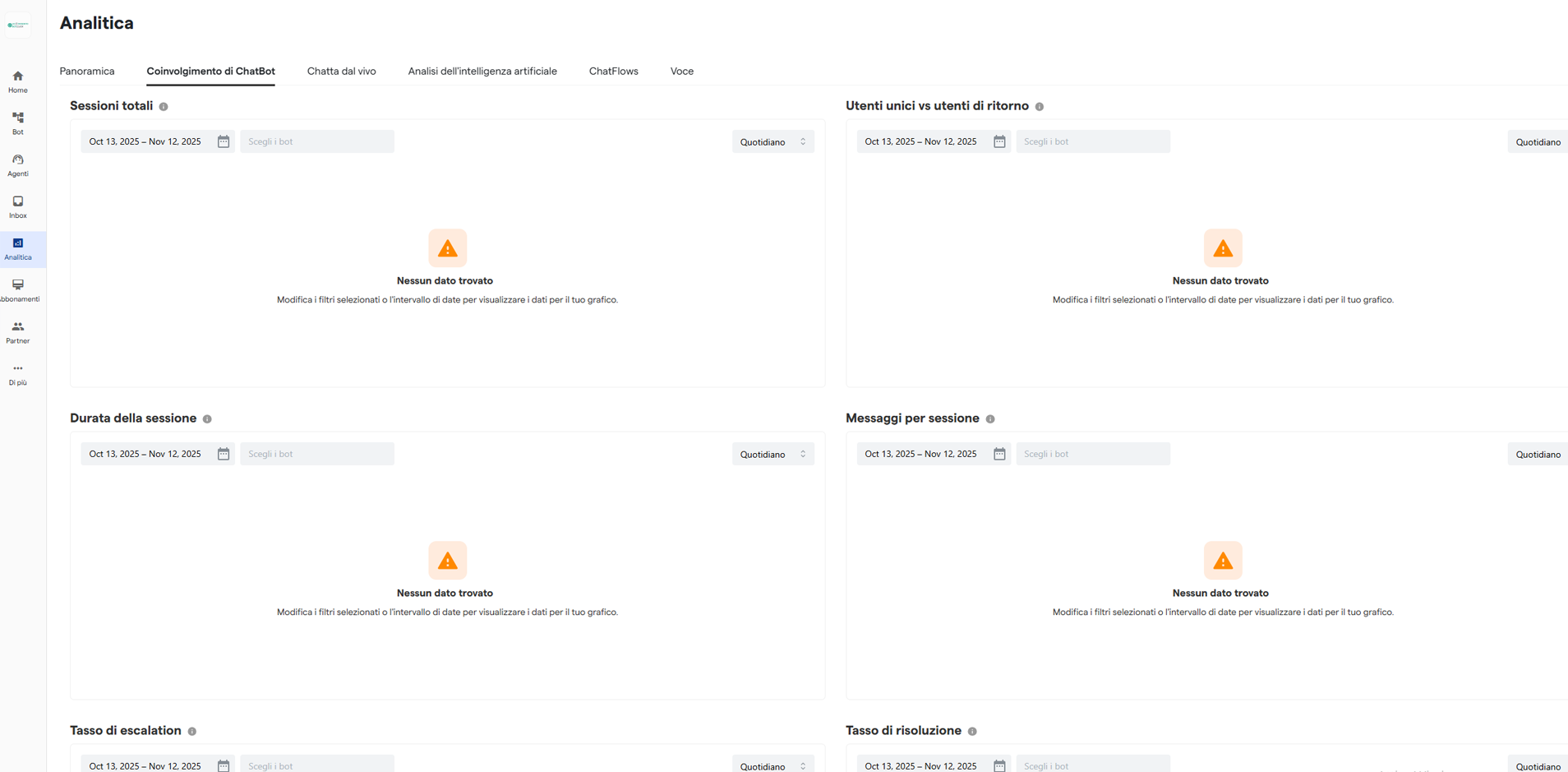Open the Quotidiano dropdown for Sessioni totali
Screen dimensions: 1568x772
tap(771, 141)
